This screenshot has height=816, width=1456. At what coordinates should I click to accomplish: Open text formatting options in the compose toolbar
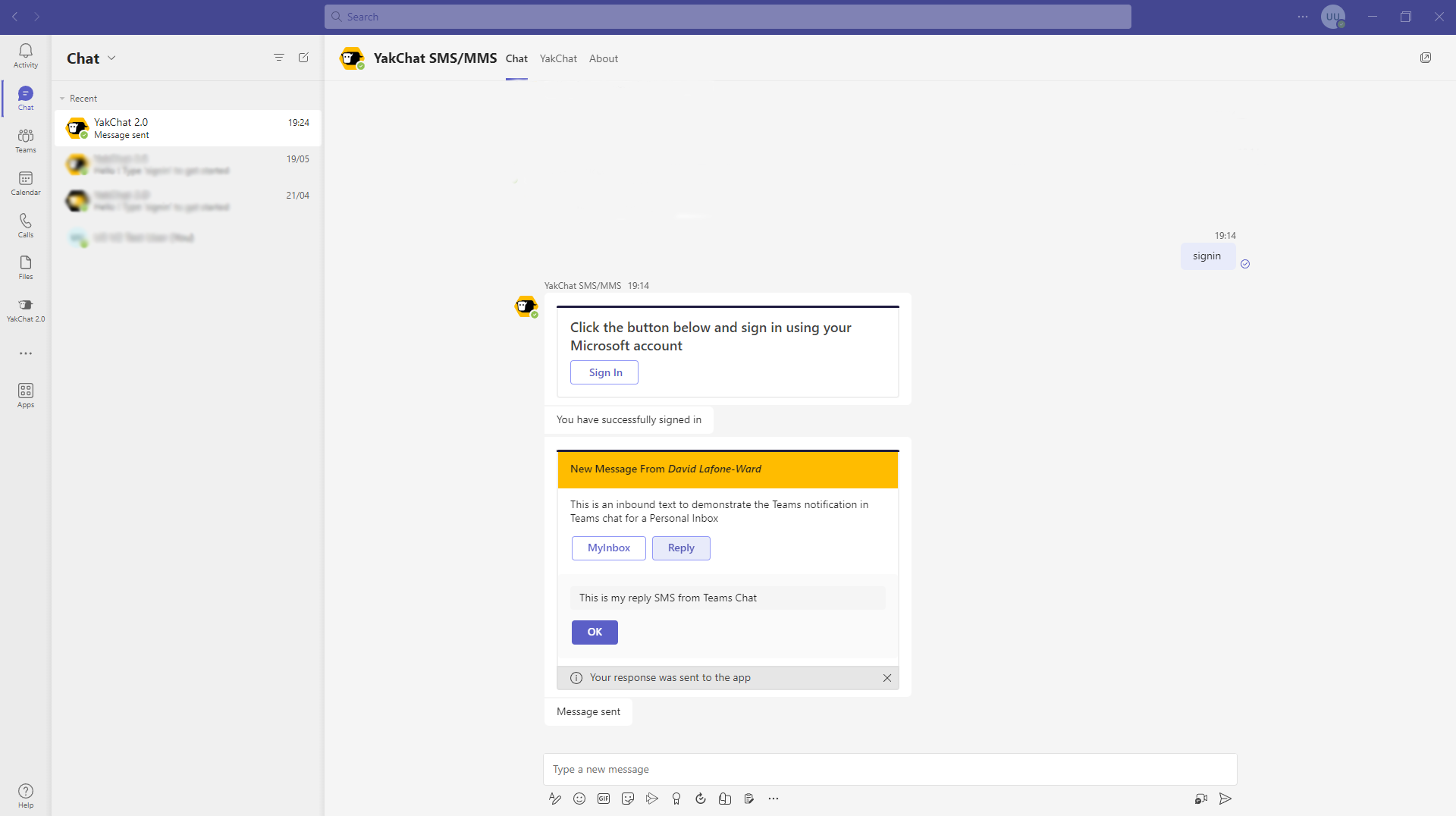click(x=555, y=799)
